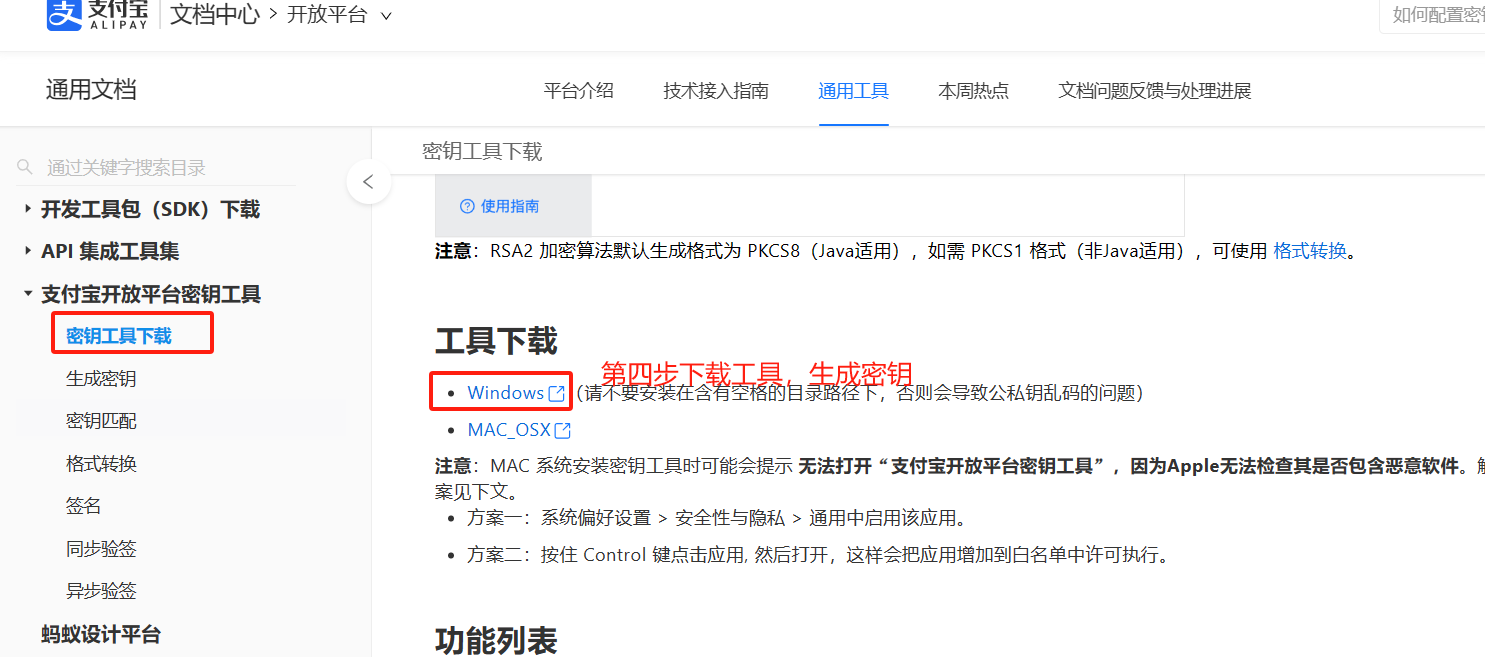1485x657 pixels.
Task: Focus the 通过关键字搜索目录 search field
Action: click(x=156, y=167)
